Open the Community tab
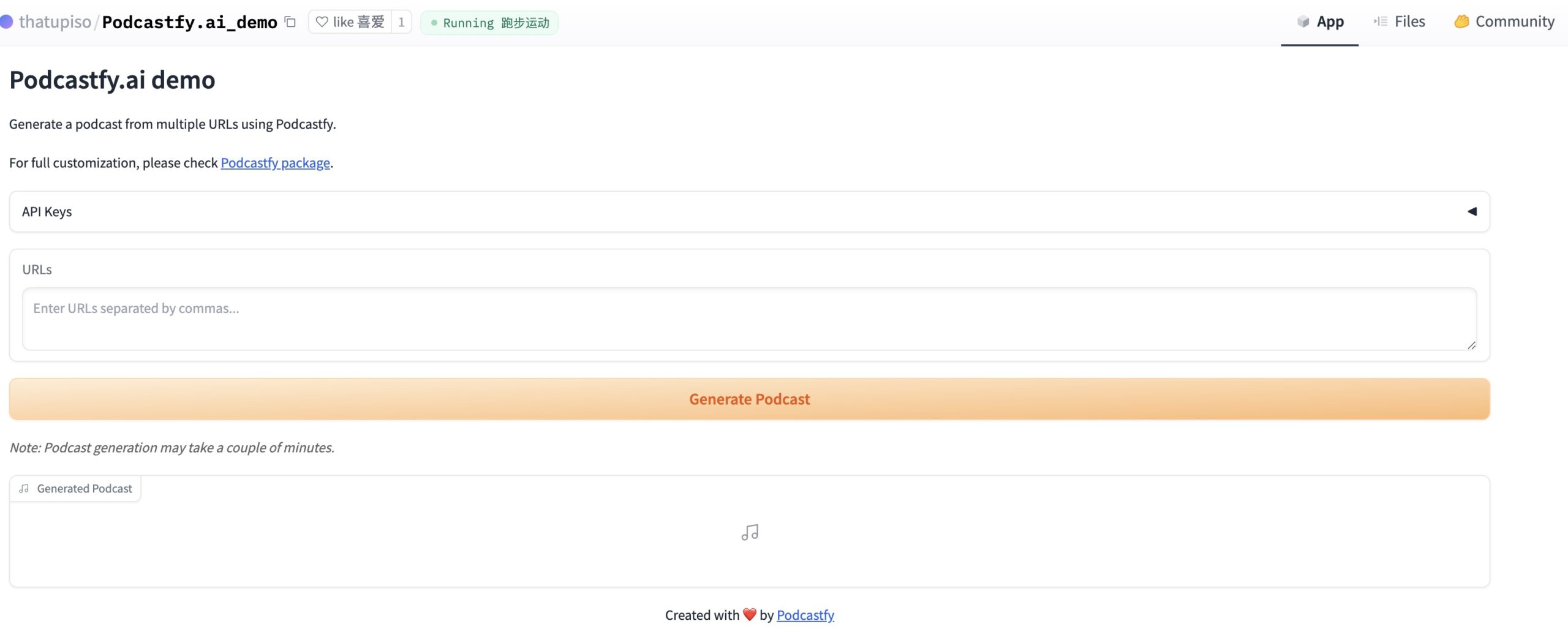The height and width of the screenshot is (640, 1568). click(1504, 22)
